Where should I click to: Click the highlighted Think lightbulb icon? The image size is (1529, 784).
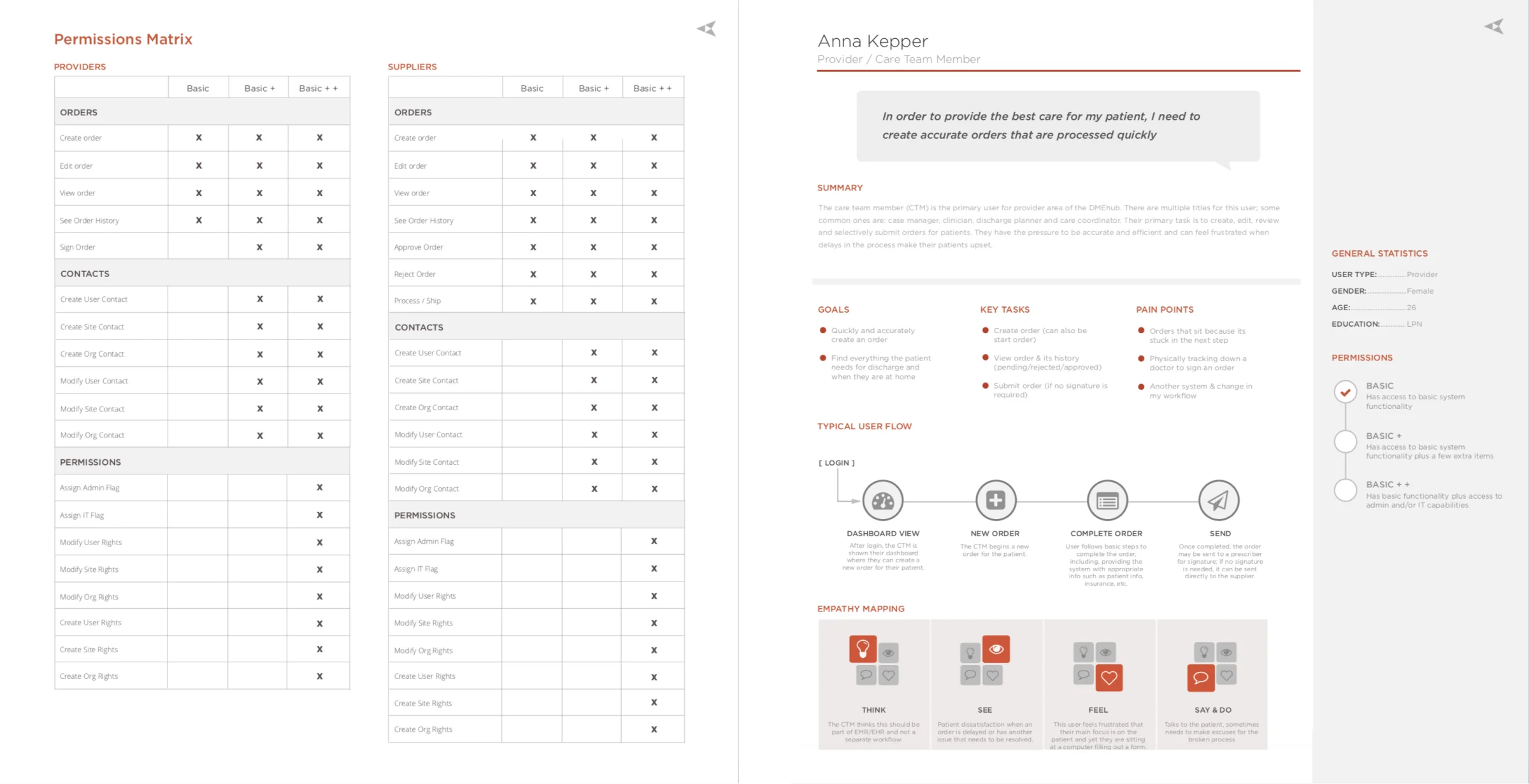(863, 649)
